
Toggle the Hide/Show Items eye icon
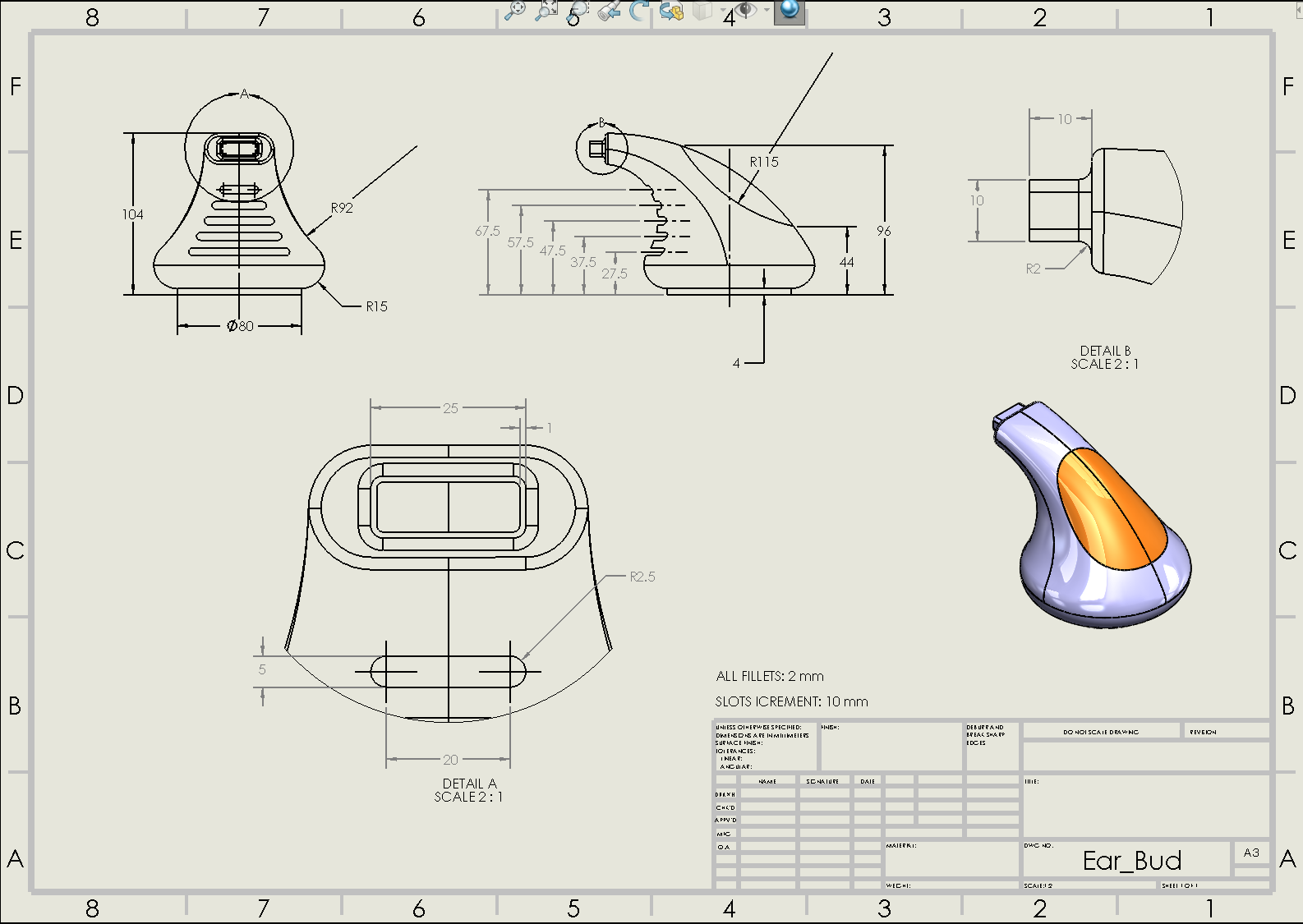point(745,10)
